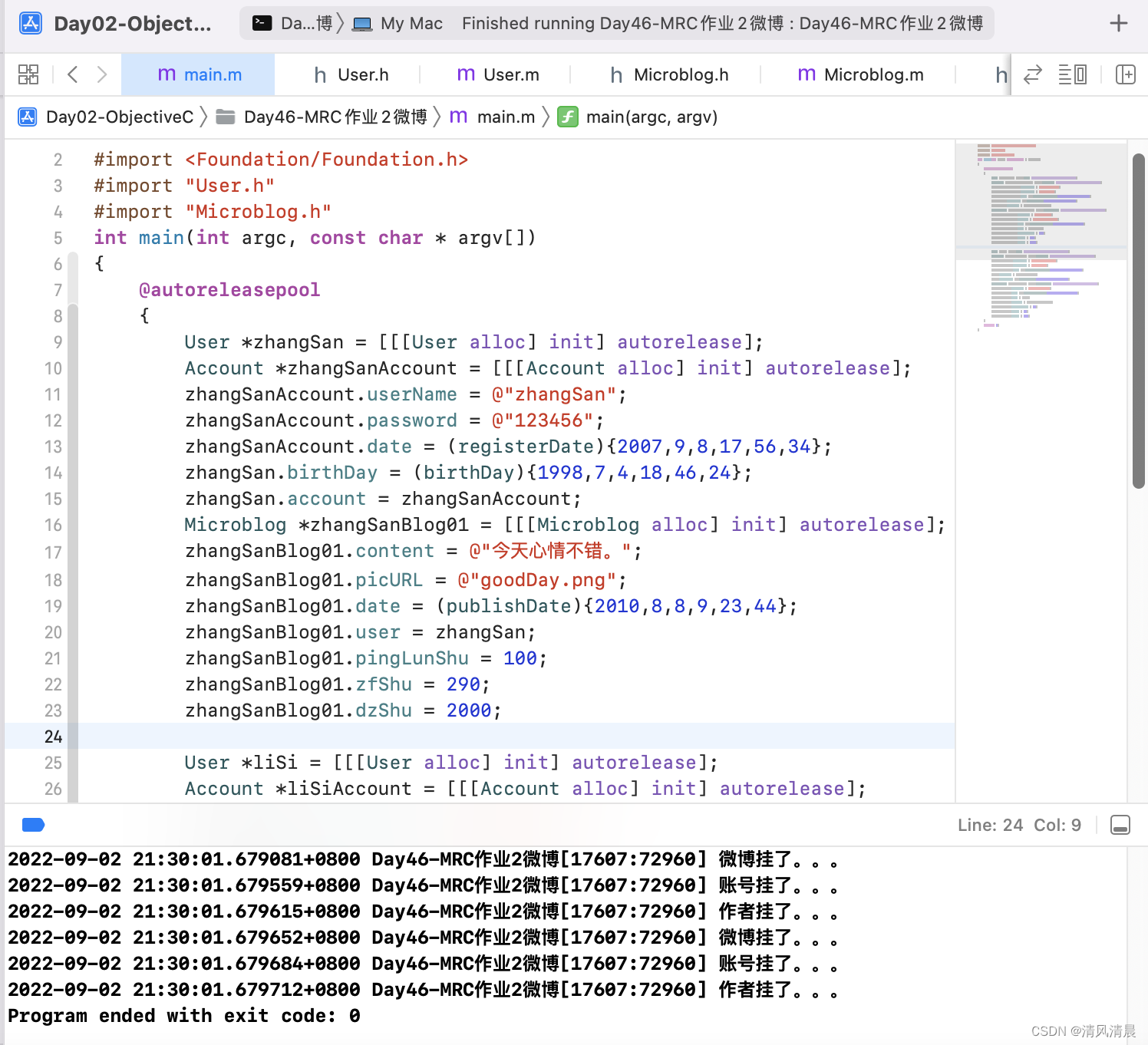The height and width of the screenshot is (1045, 1148).
Task: Click the value 100 on the pingLunShu line
Action: (x=520, y=658)
